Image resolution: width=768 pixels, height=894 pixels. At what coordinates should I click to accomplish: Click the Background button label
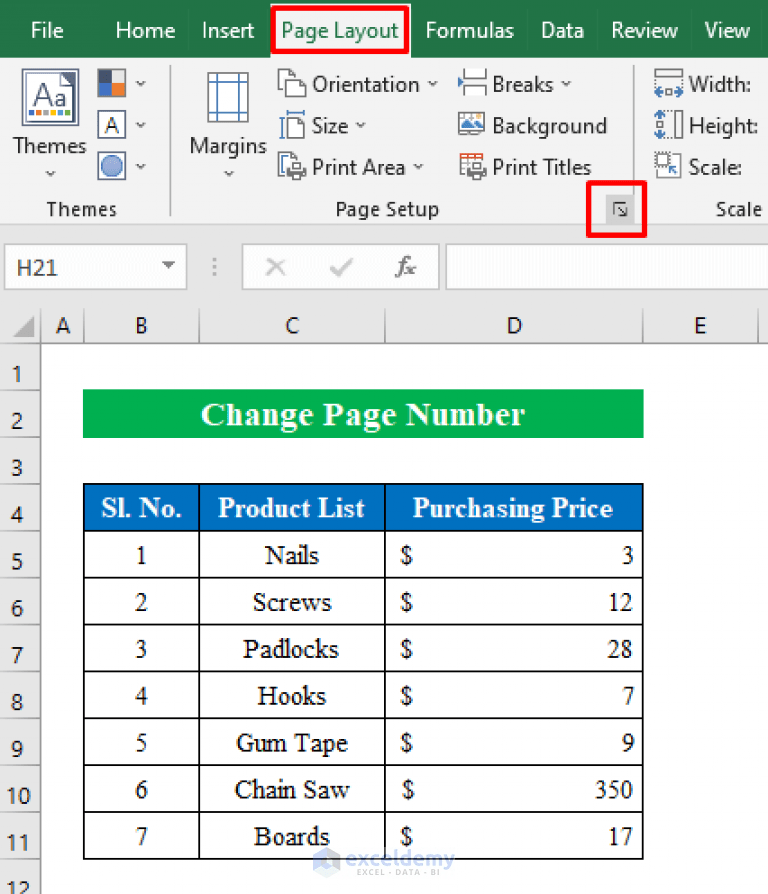pos(550,126)
